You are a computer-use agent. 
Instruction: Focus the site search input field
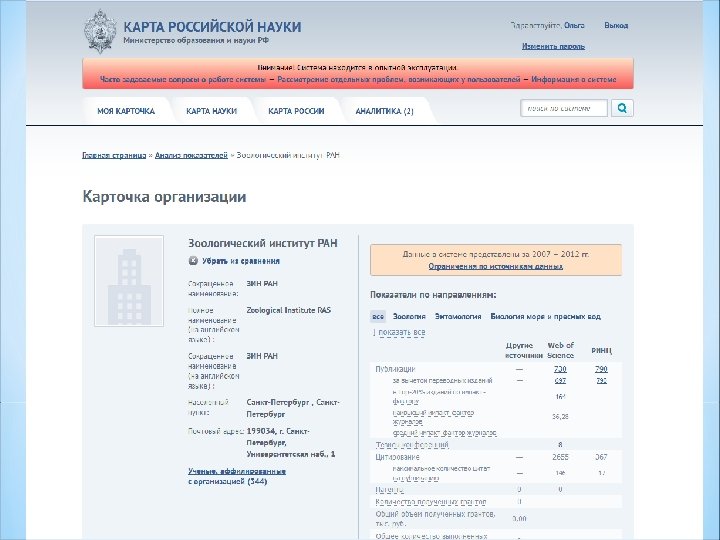pyautogui.click(x=564, y=108)
